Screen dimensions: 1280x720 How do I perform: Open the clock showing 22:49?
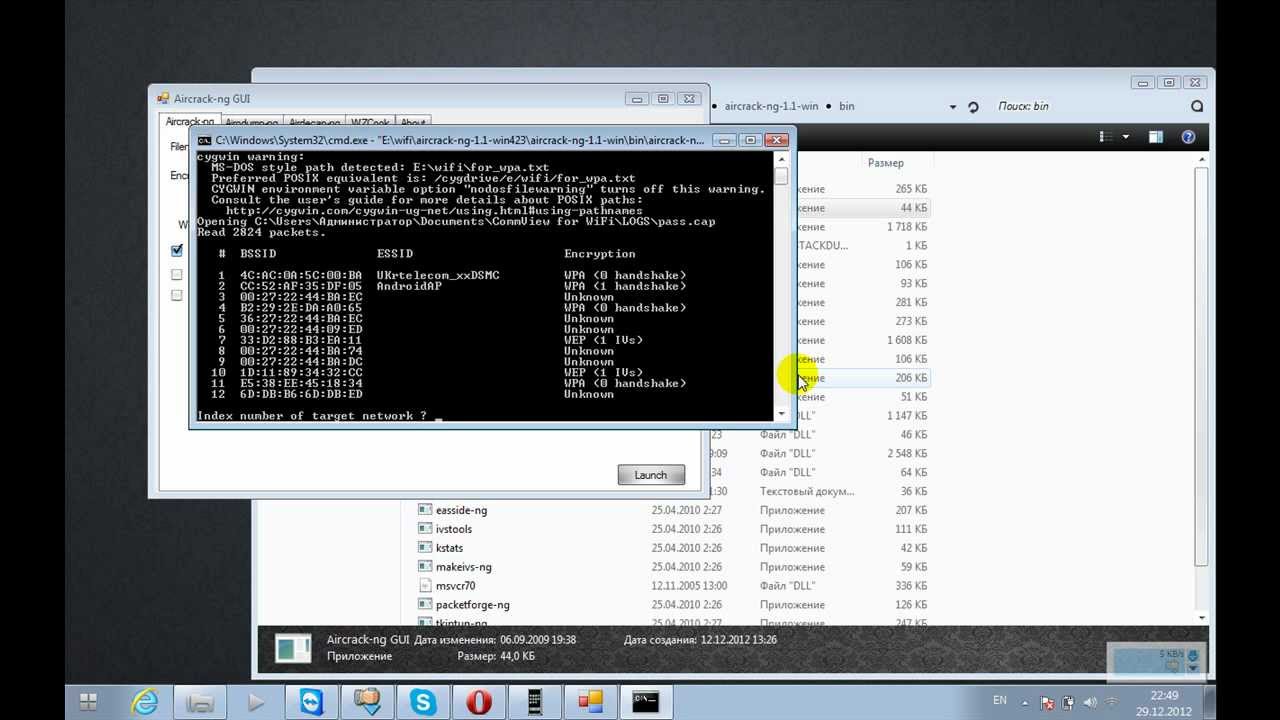tap(1164, 702)
